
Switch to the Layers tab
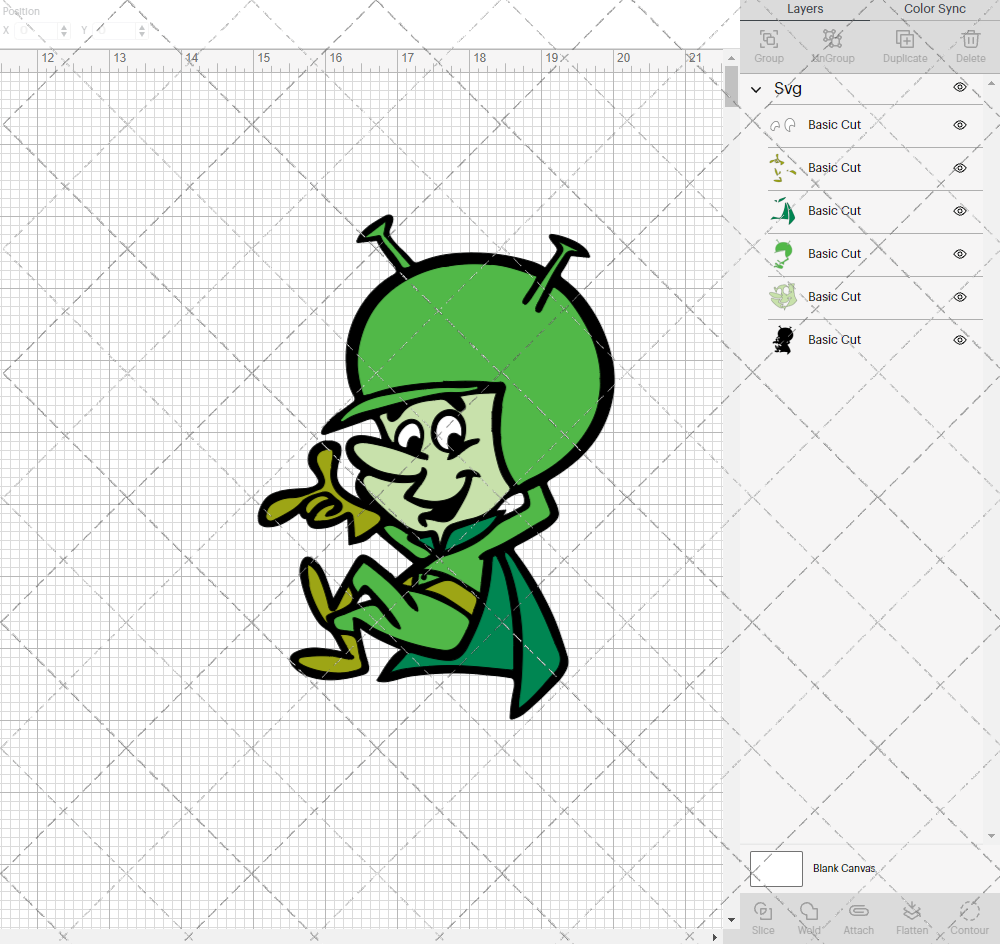pos(804,9)
